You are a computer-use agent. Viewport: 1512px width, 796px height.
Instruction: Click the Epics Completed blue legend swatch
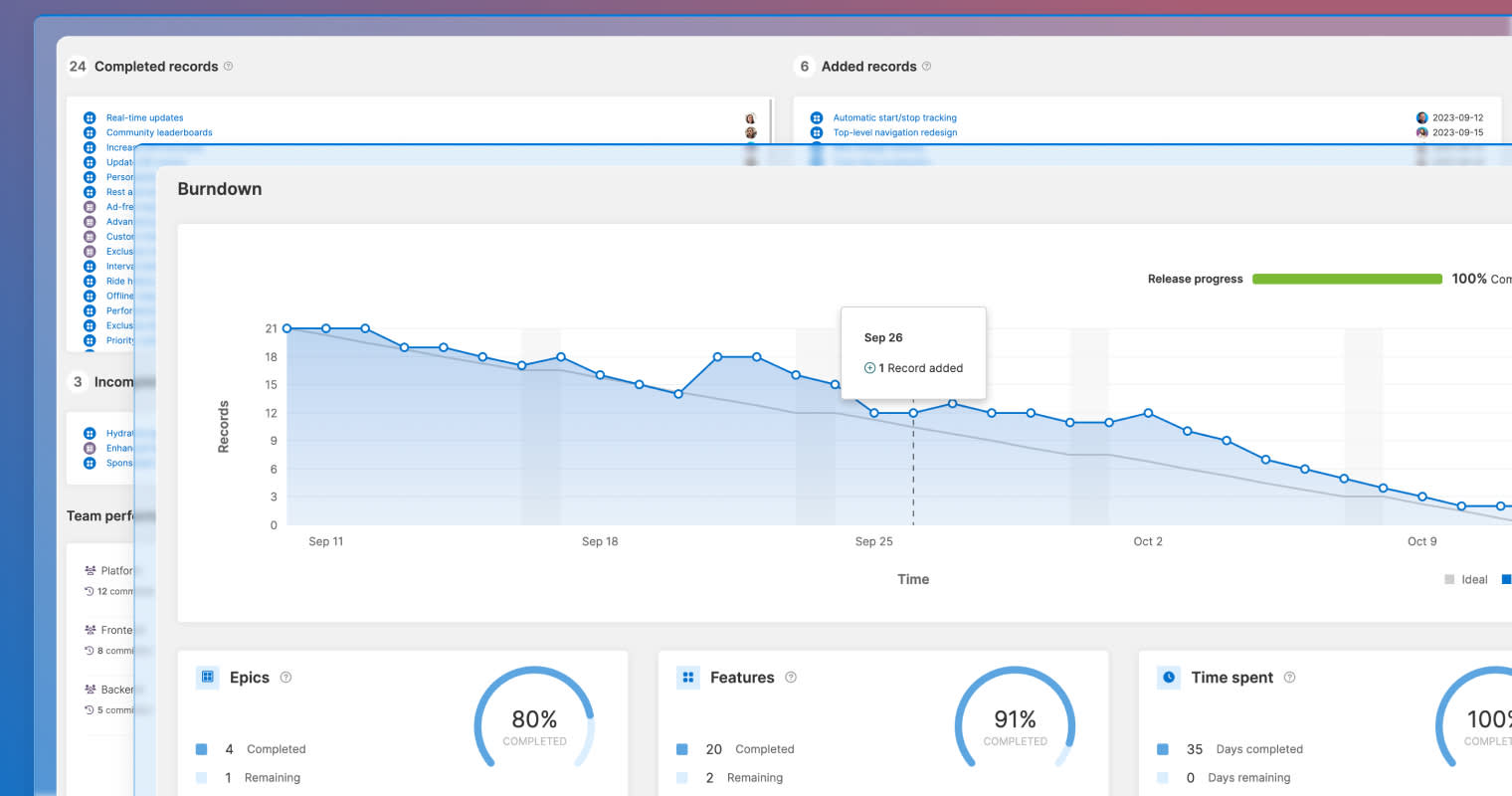click(202, 749)
